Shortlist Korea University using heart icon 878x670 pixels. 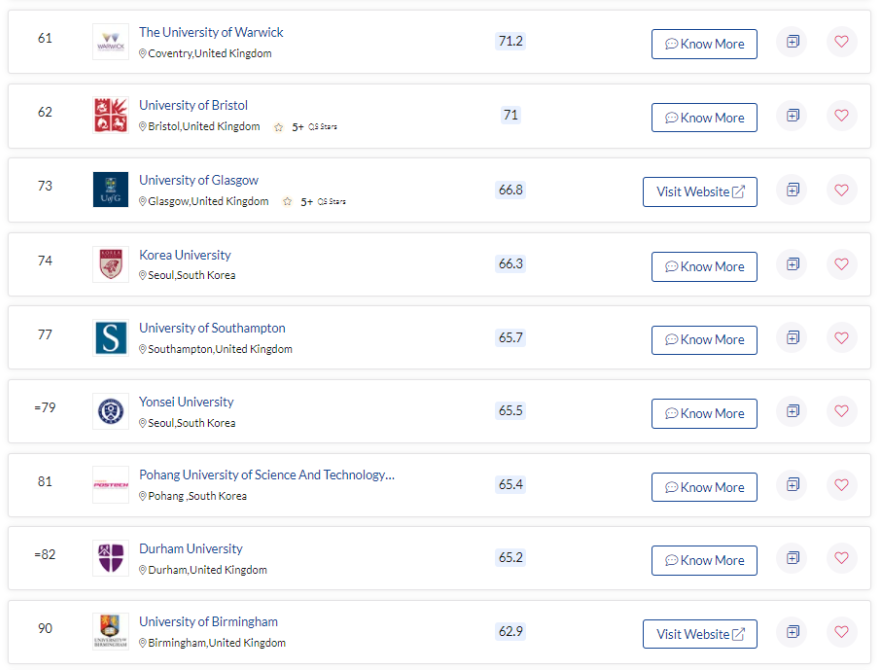tap(841, 264)
